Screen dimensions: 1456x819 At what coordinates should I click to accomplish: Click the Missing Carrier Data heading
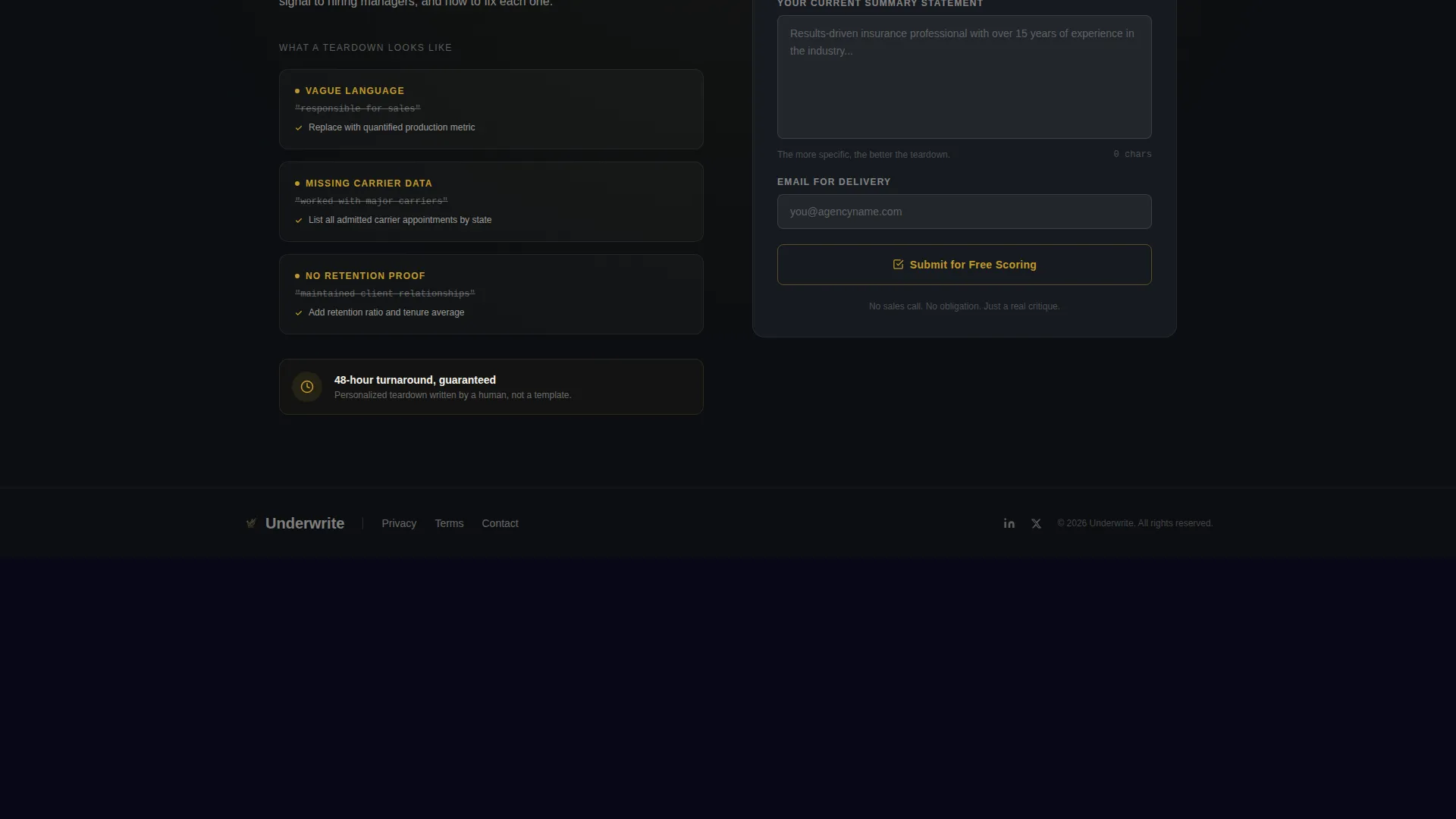pos(369,184)
